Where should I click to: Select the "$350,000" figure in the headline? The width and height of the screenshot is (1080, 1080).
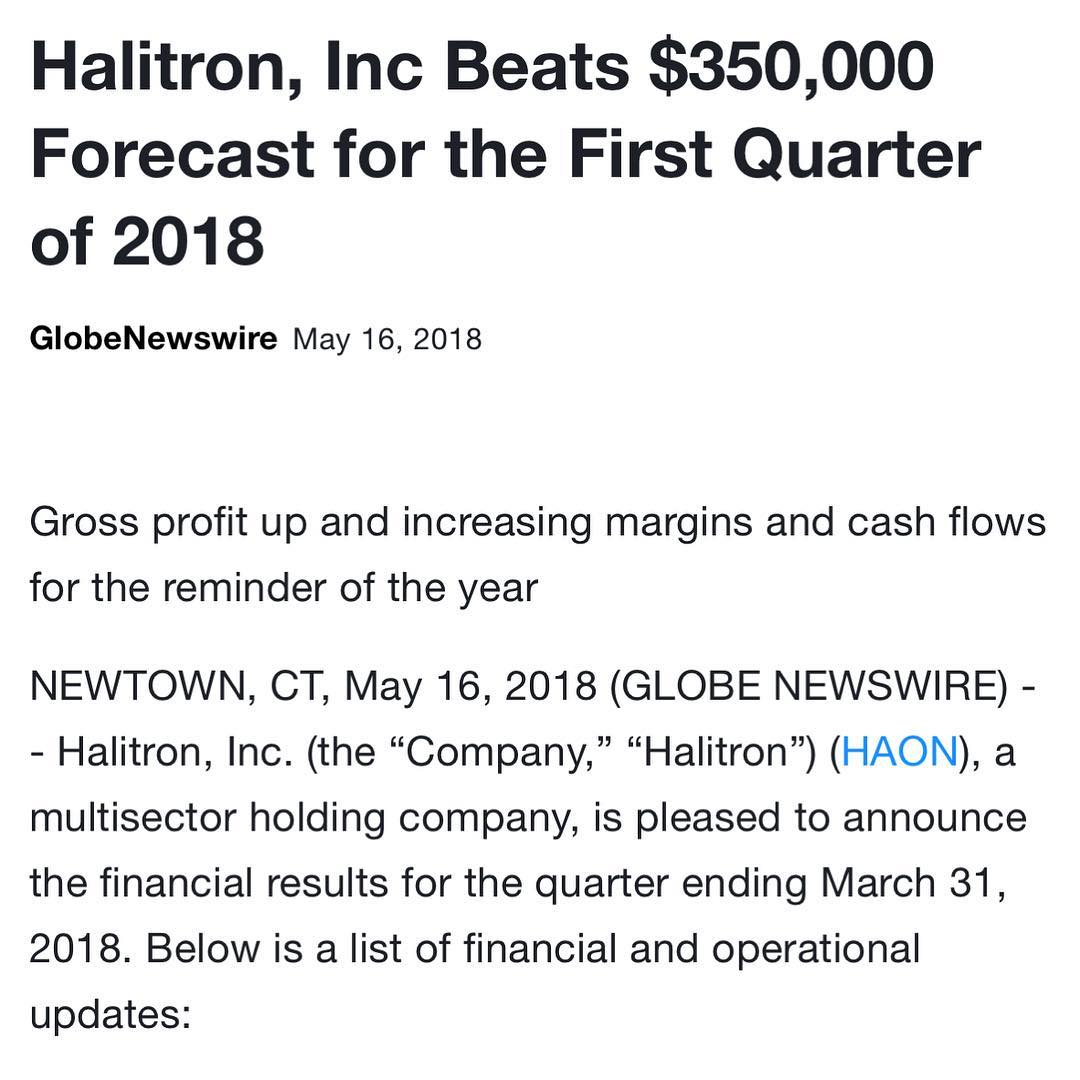(x=790, y=67)
